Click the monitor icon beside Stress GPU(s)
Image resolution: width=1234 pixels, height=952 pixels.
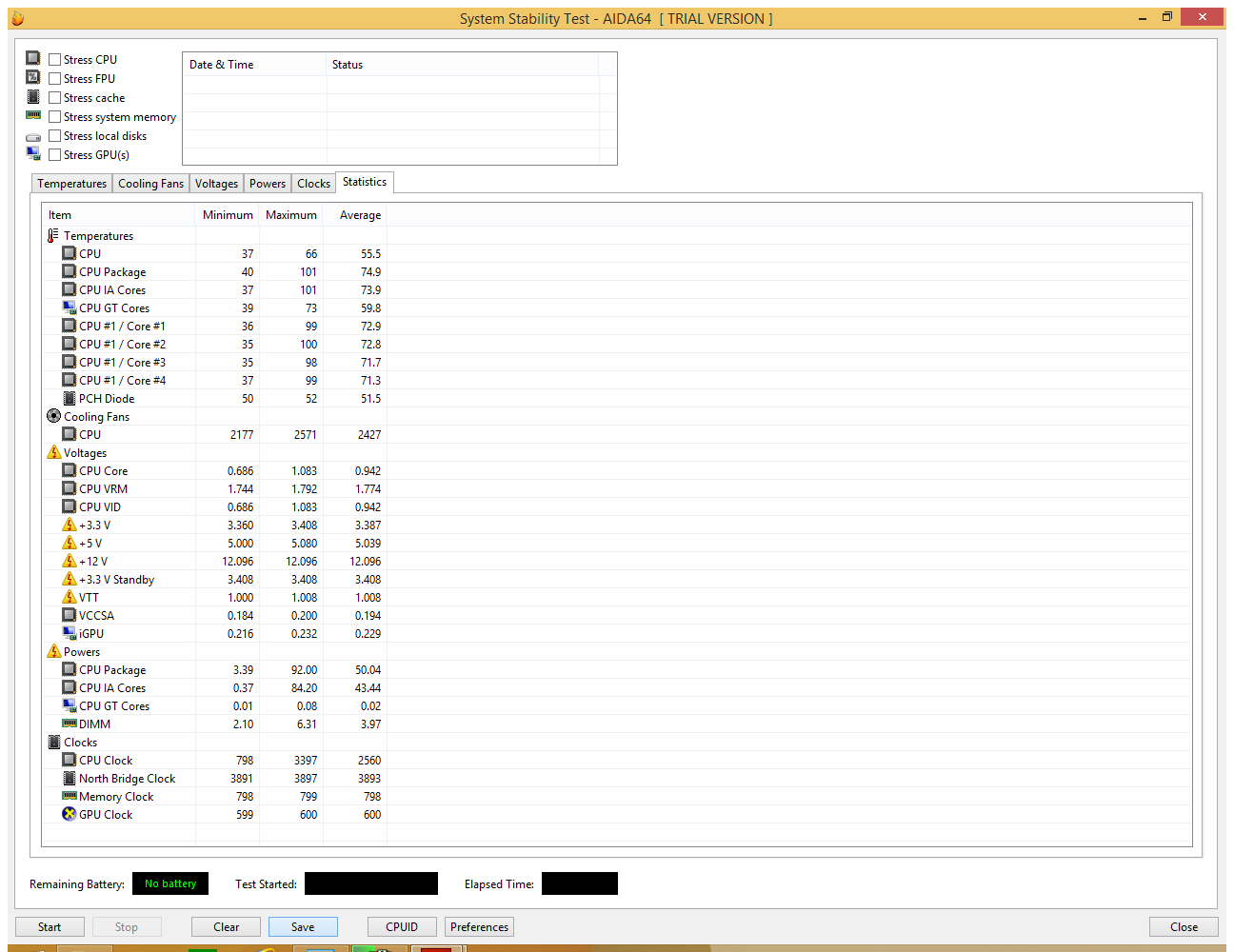click(x=33, y=153)
